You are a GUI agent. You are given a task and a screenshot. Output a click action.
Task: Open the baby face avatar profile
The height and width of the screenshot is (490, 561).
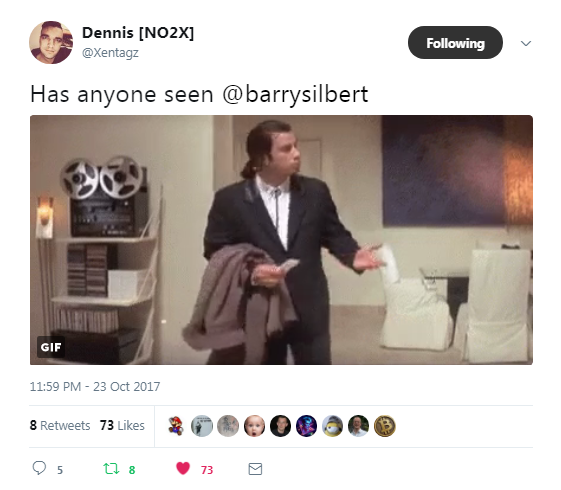coord(254,426)
